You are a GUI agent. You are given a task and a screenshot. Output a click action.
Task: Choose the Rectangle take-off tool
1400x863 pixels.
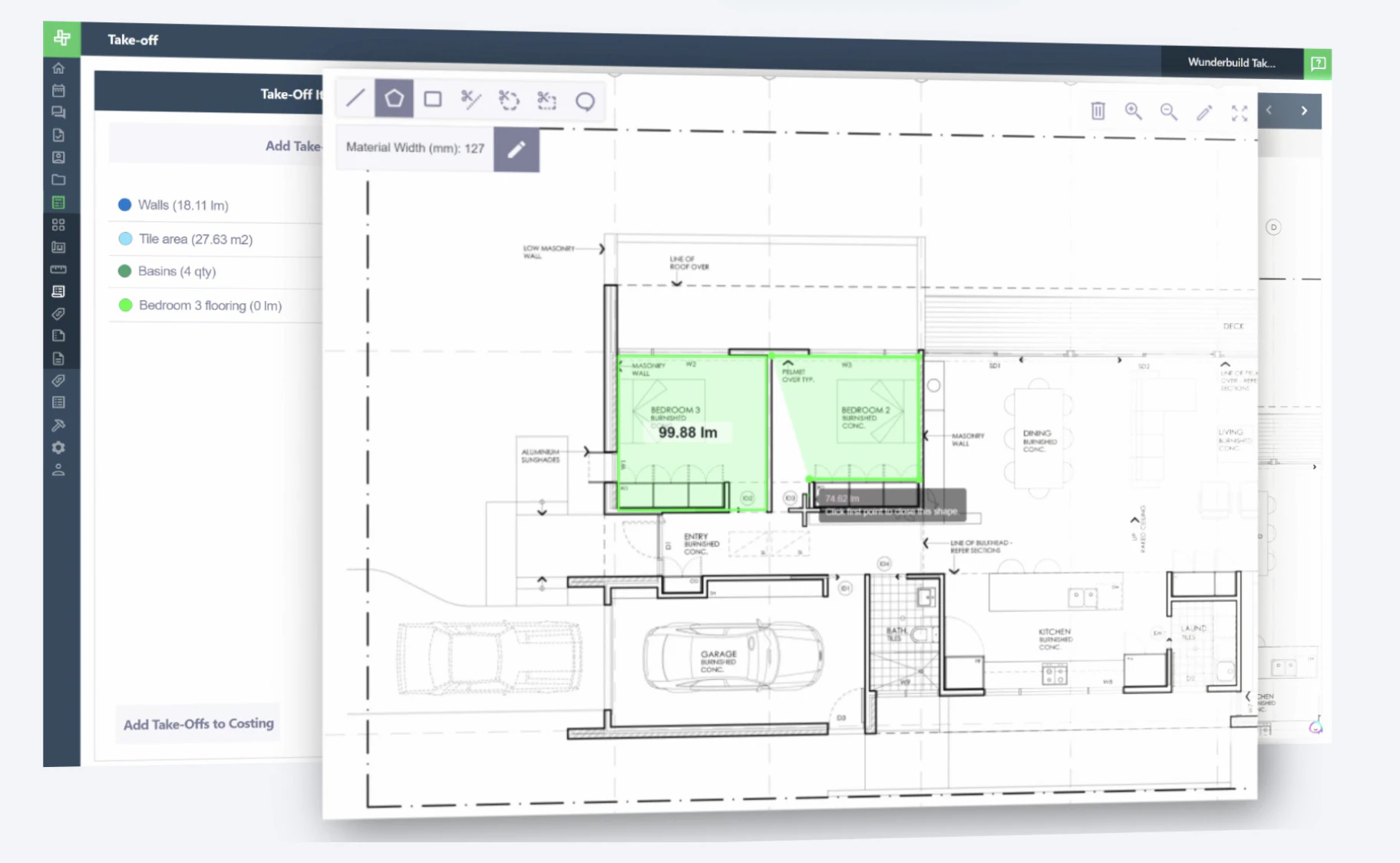coord(432,98)
